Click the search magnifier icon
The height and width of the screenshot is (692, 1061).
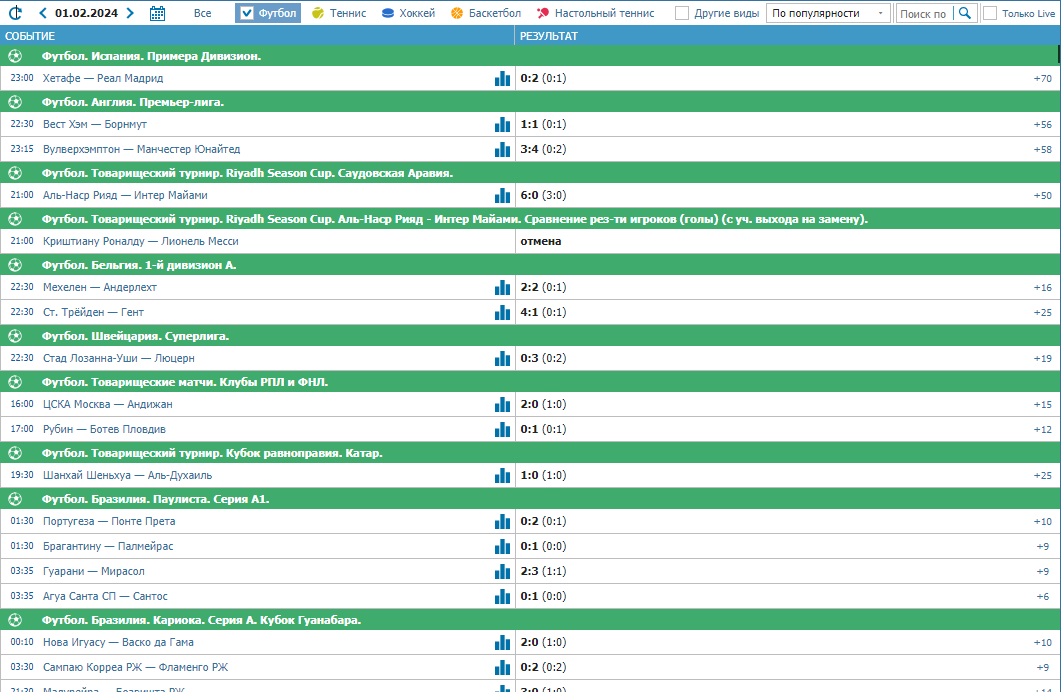point(965,13)
